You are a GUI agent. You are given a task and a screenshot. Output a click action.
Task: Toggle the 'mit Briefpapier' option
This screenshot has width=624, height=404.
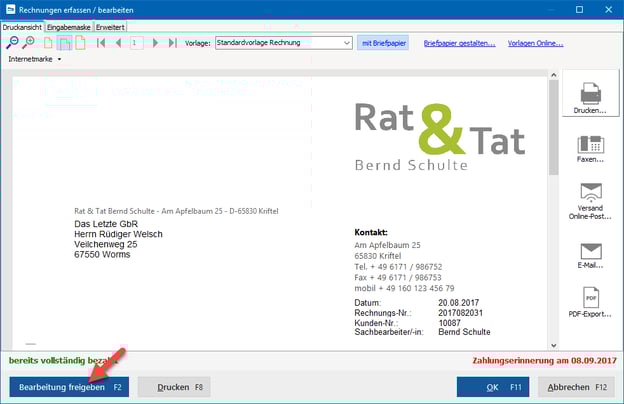coord(384,43)
